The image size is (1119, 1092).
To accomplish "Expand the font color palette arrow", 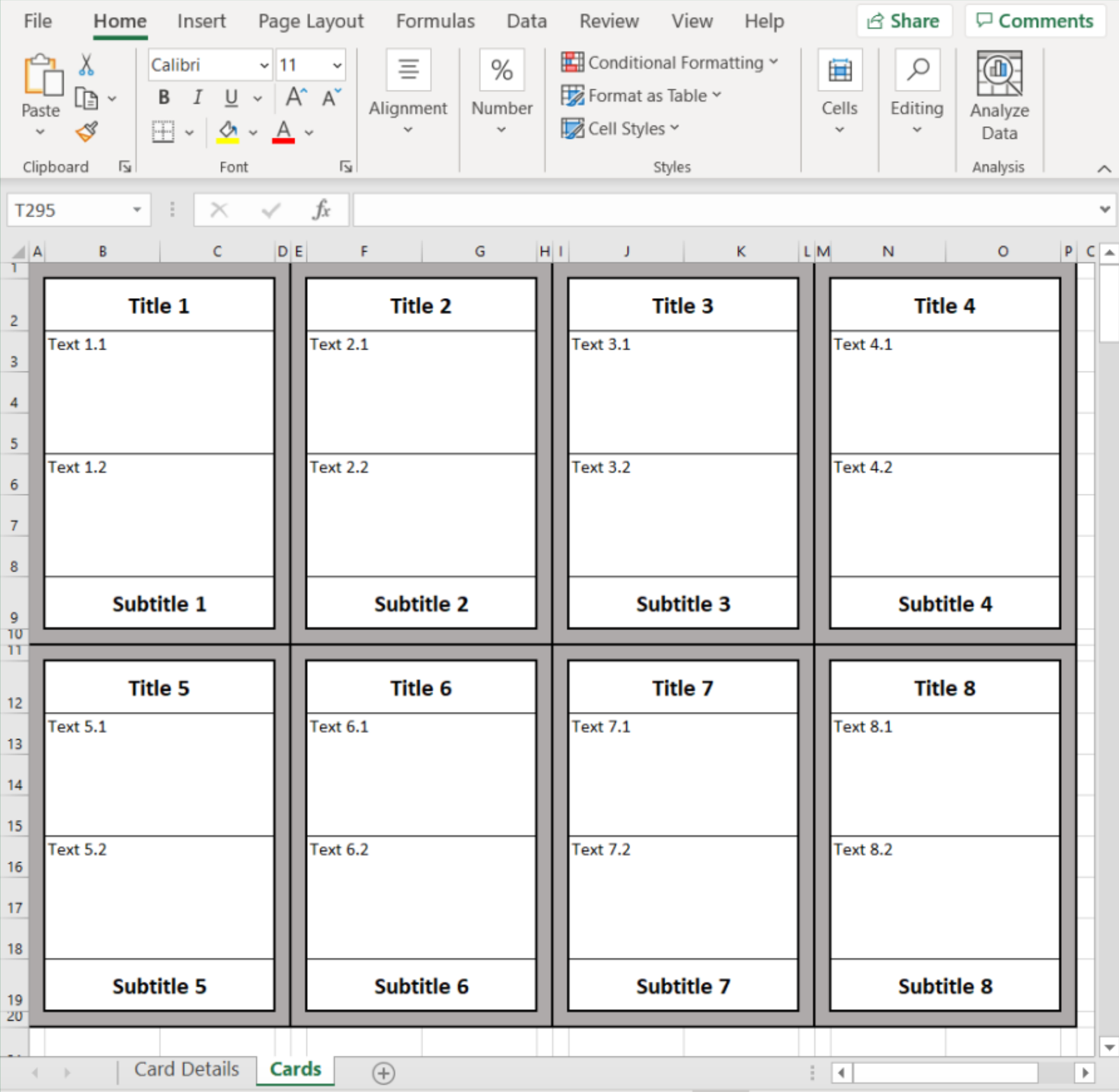I will pyautogui.click(x=309, y=133).
